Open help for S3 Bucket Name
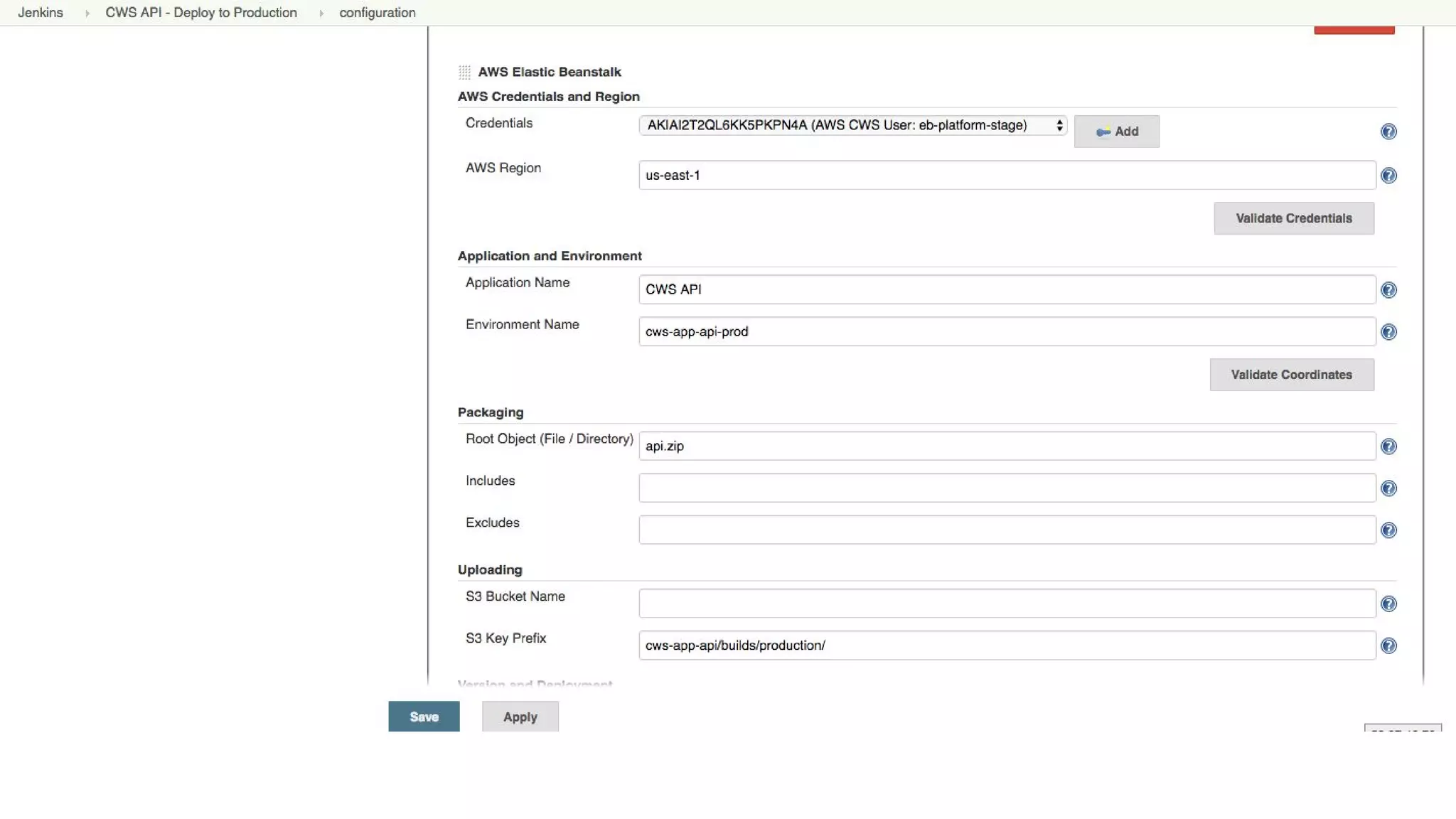The height and width of the screenshot is (819, 1456). coord(1388,604)
